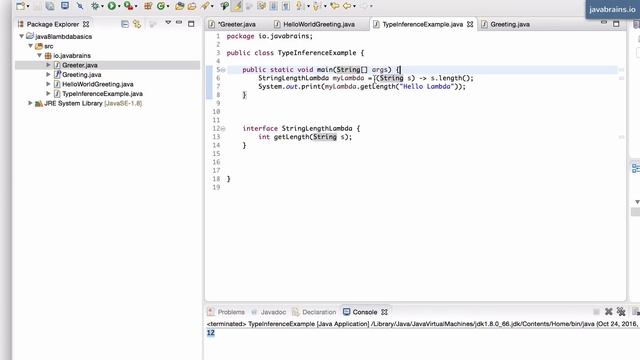Click the console output value 12
The width and height of the screenshot is (640, 360).
211,333
